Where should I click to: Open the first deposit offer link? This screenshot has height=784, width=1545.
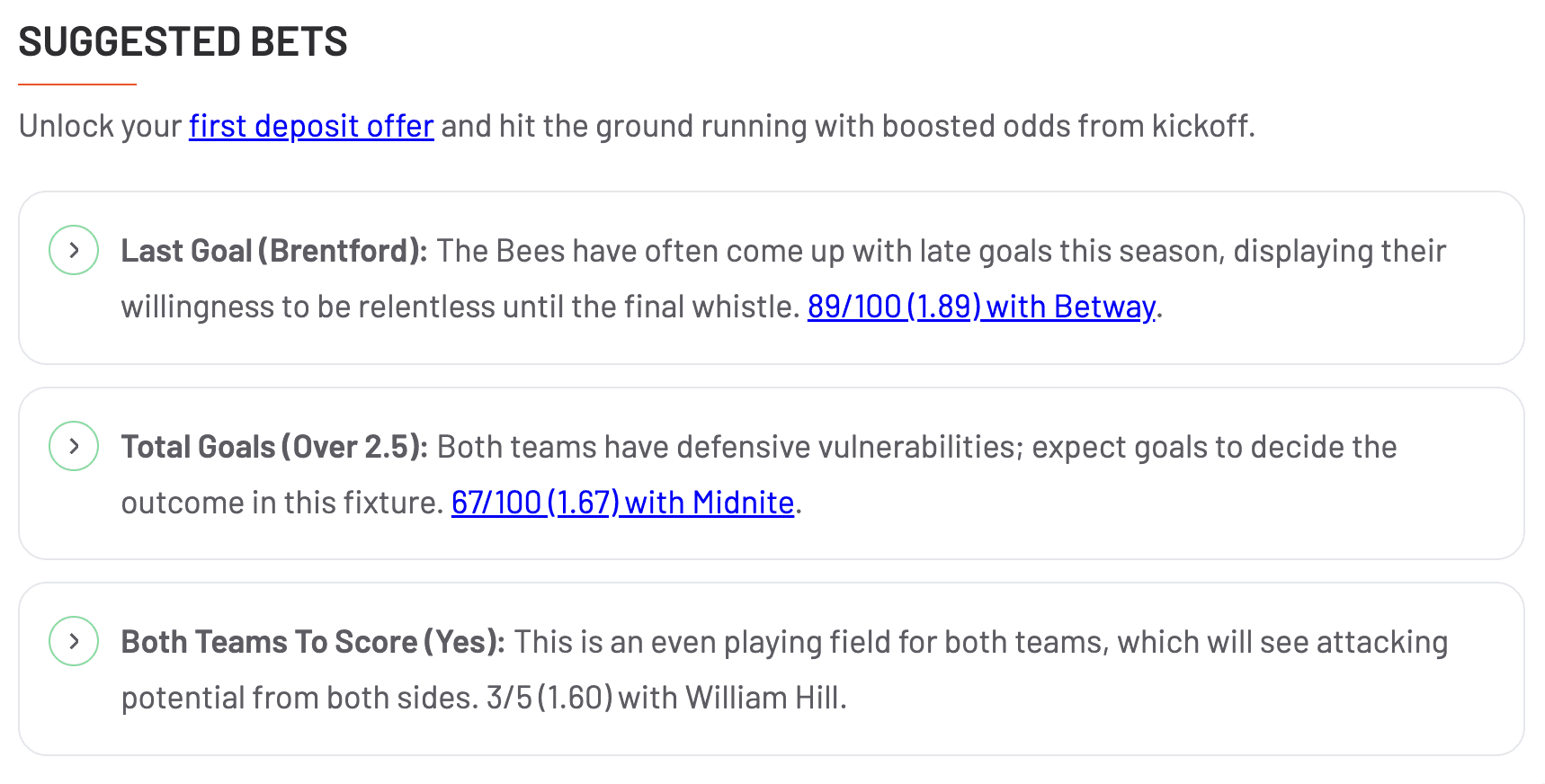[x=310, y=126]
